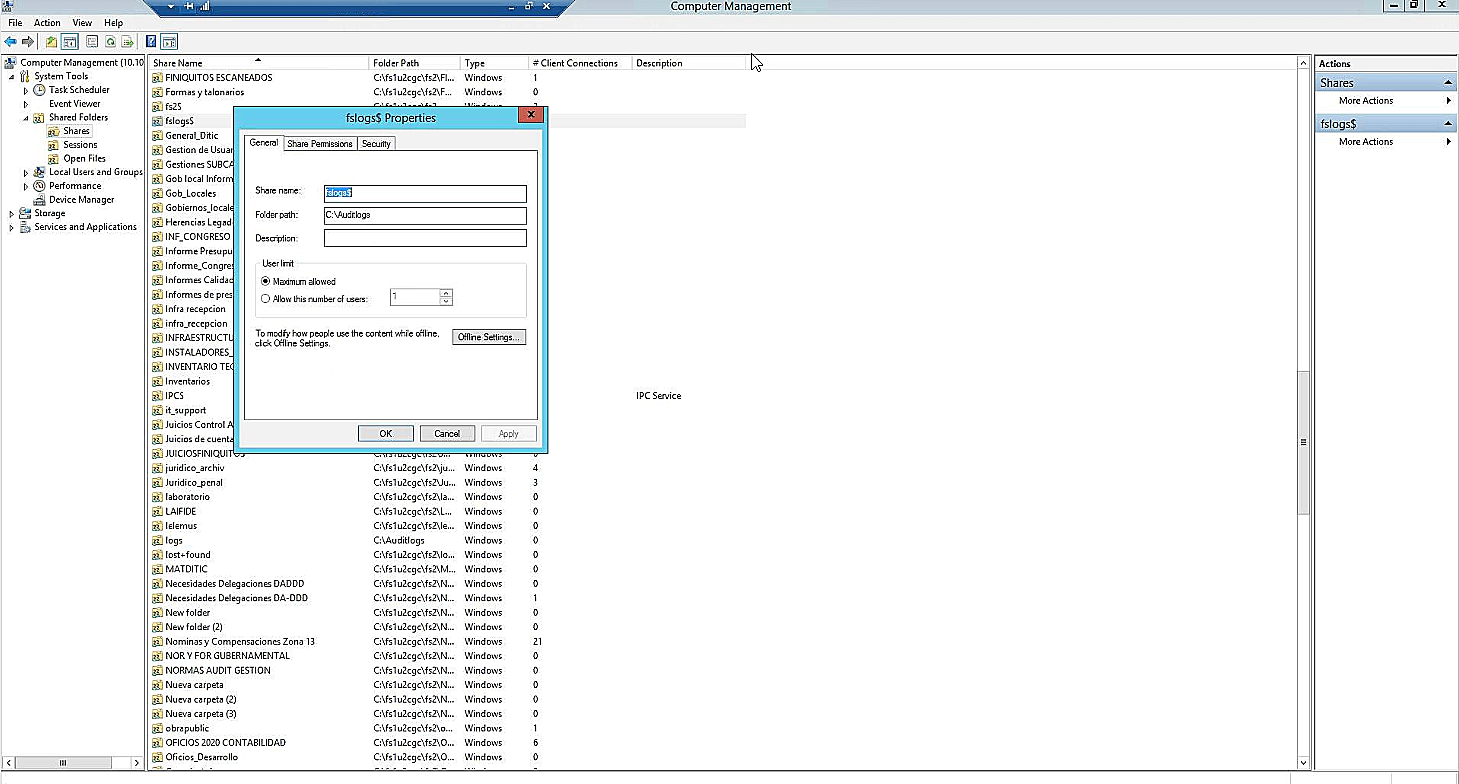1459x784 pixels.
Task: Select the OFICIOS 2020 CONTABILIDAD share row
Action: 225,743
